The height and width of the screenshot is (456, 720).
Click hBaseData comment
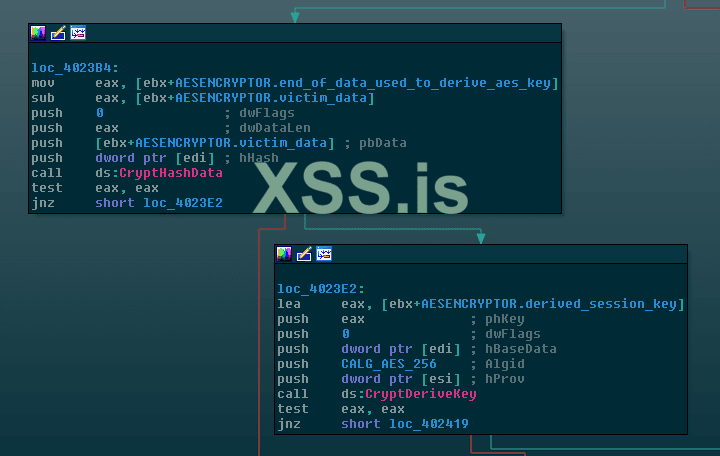[521, 349]
